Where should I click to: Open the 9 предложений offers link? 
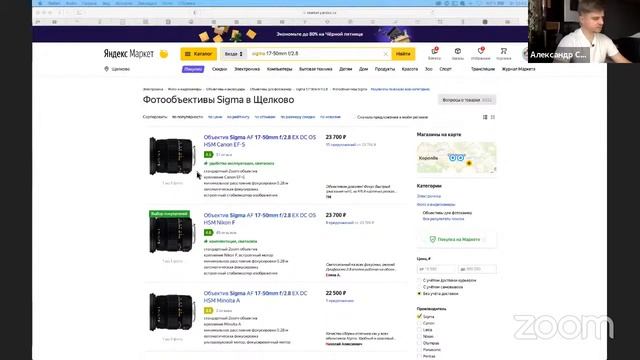click(340, 222)
